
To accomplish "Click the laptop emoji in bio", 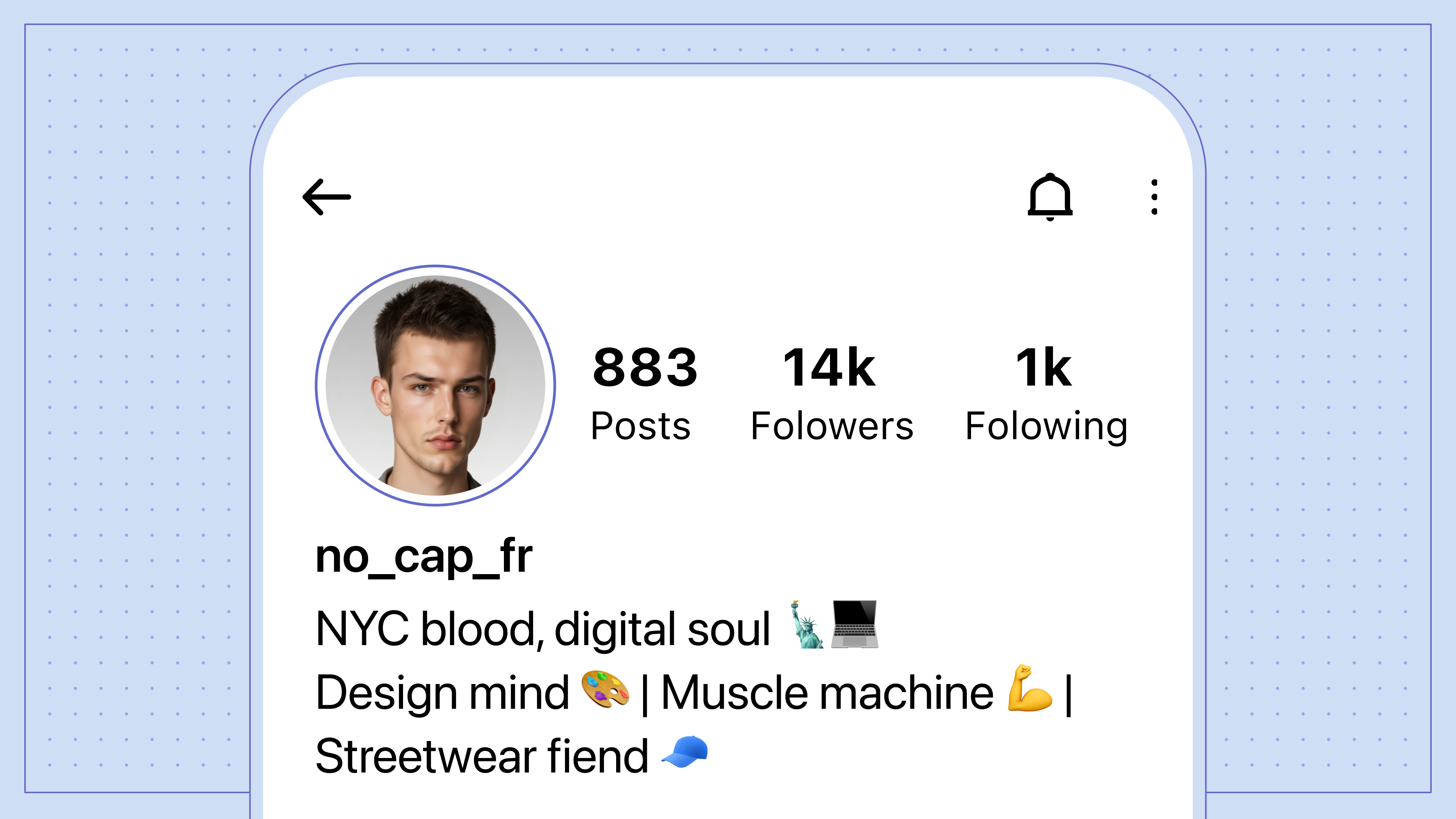I will (854, 624).
